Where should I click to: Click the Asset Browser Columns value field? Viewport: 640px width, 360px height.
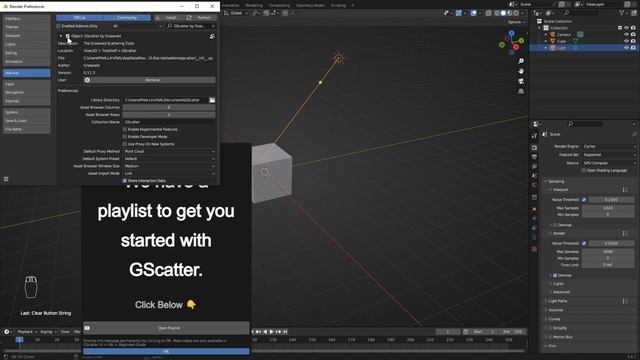(169, 107)
